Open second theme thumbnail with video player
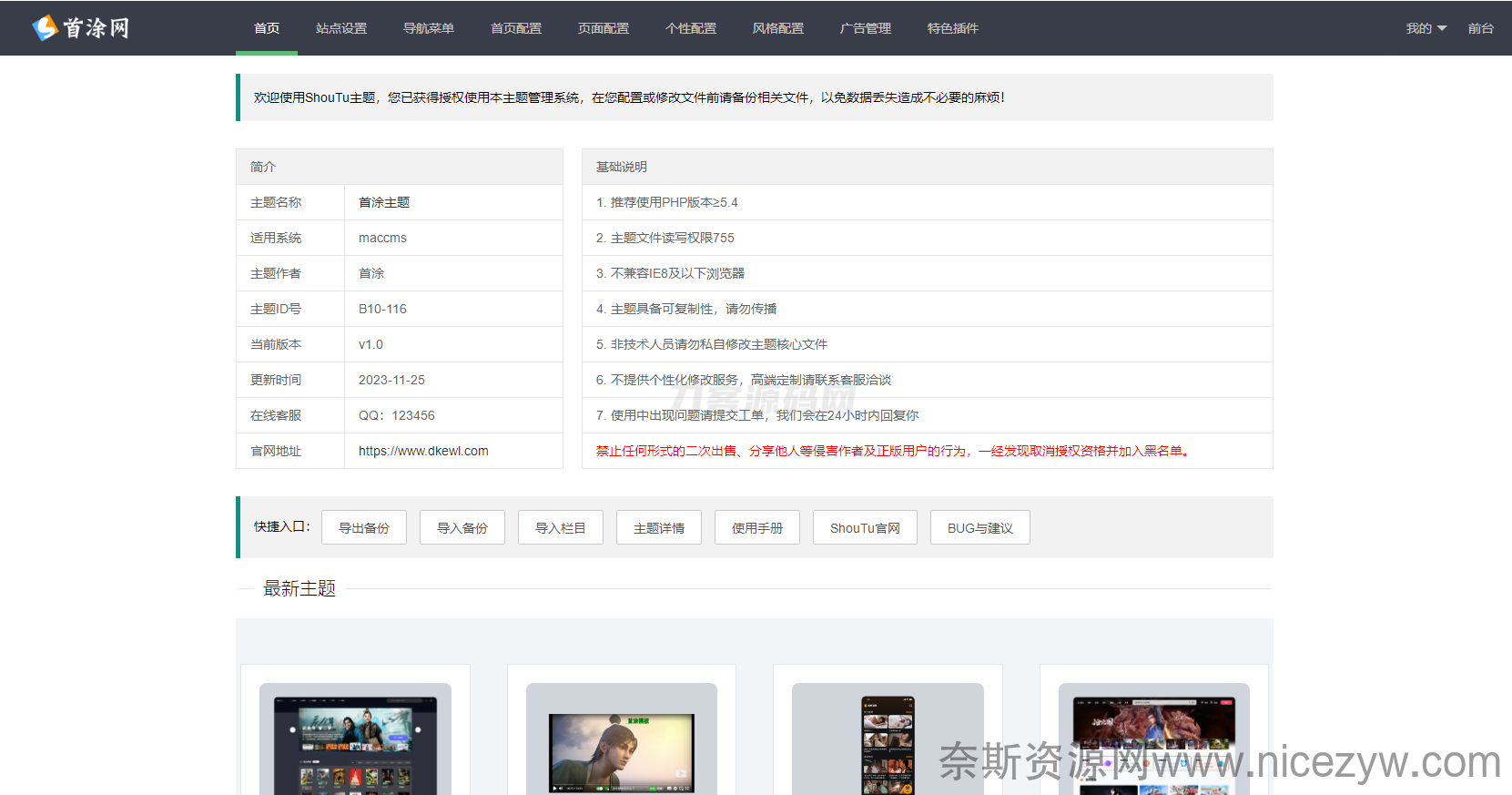The image size is (1512, 795). tap(622, 739)
